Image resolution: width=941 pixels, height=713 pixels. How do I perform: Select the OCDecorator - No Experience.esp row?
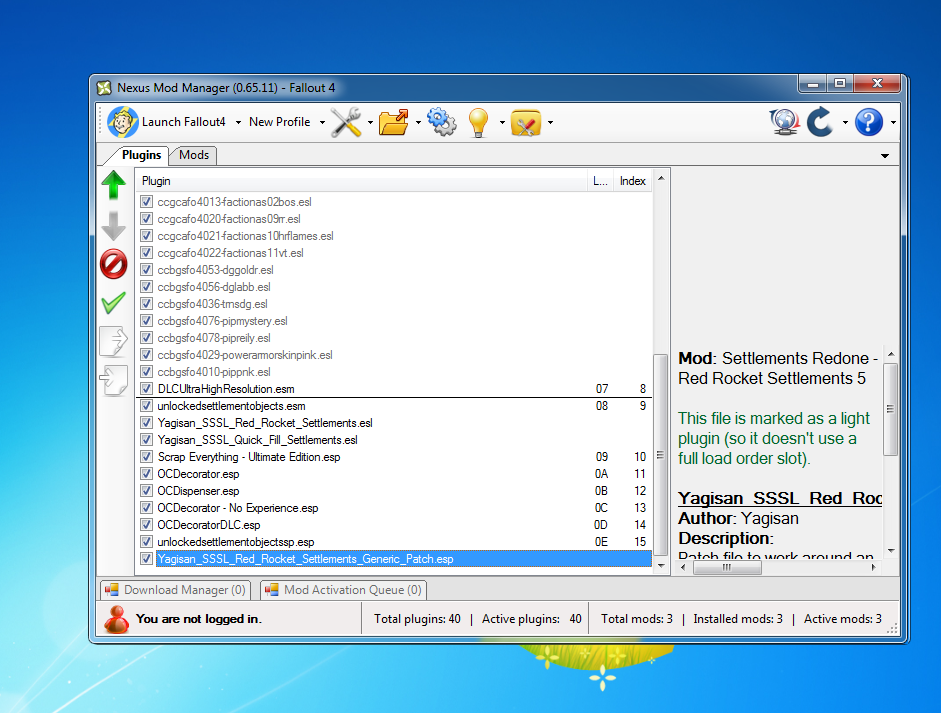pos(394,508)
